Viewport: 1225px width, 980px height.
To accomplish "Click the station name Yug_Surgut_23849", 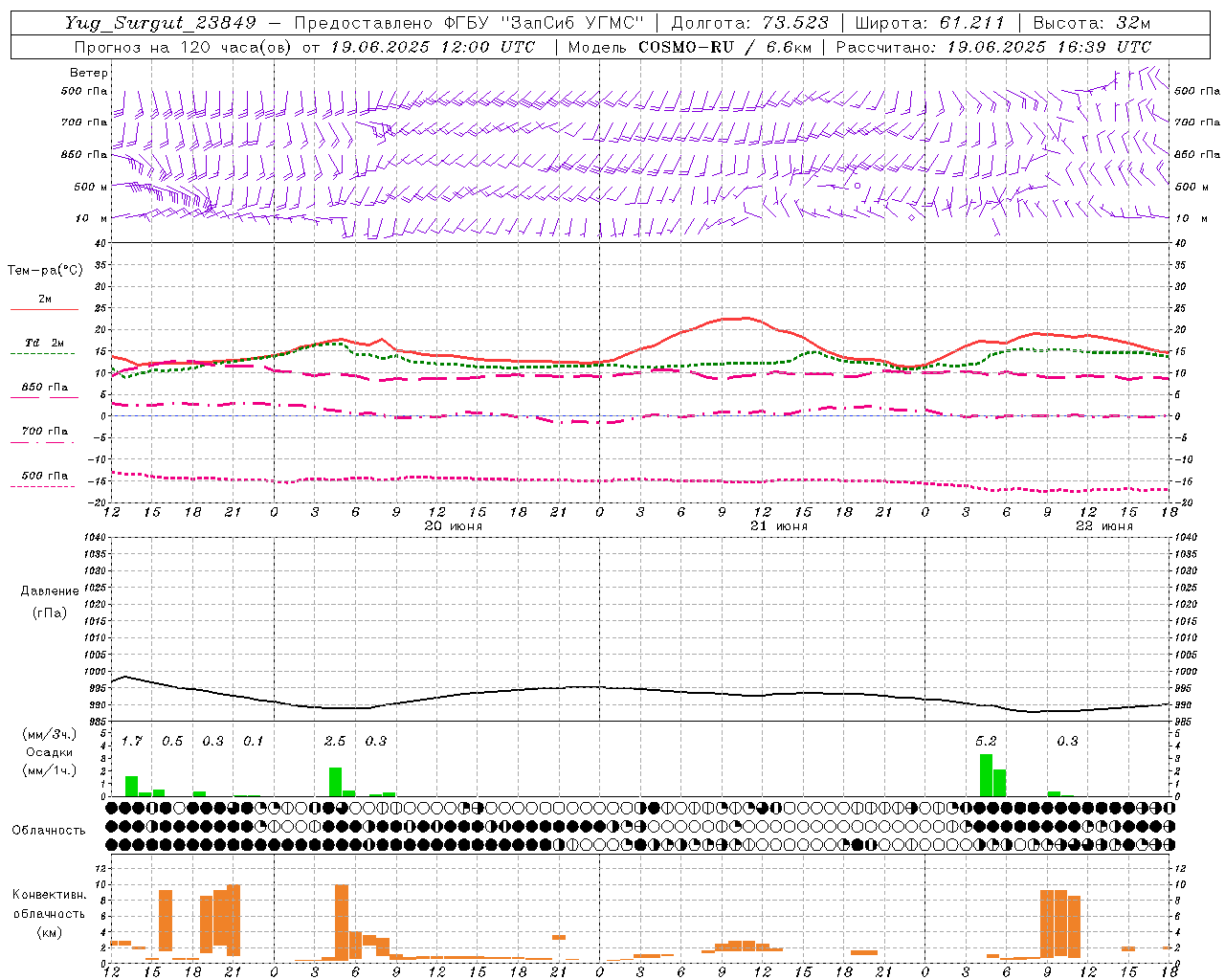I will 161,23.
